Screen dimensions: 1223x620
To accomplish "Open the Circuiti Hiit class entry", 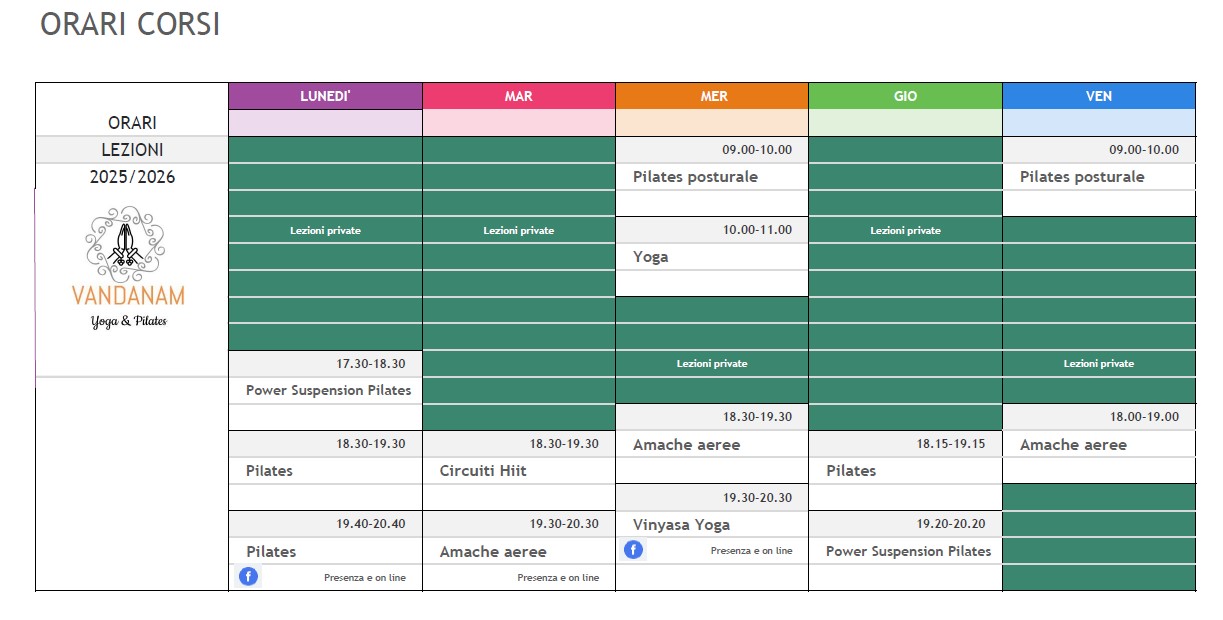I will click(x=483, y=471).
